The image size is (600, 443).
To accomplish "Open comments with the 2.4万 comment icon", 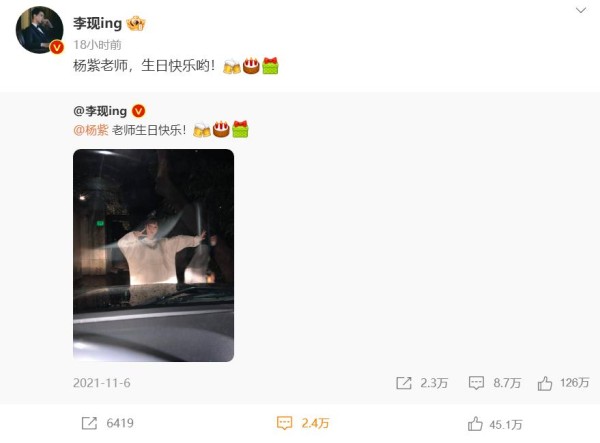I will coord(284,423).
